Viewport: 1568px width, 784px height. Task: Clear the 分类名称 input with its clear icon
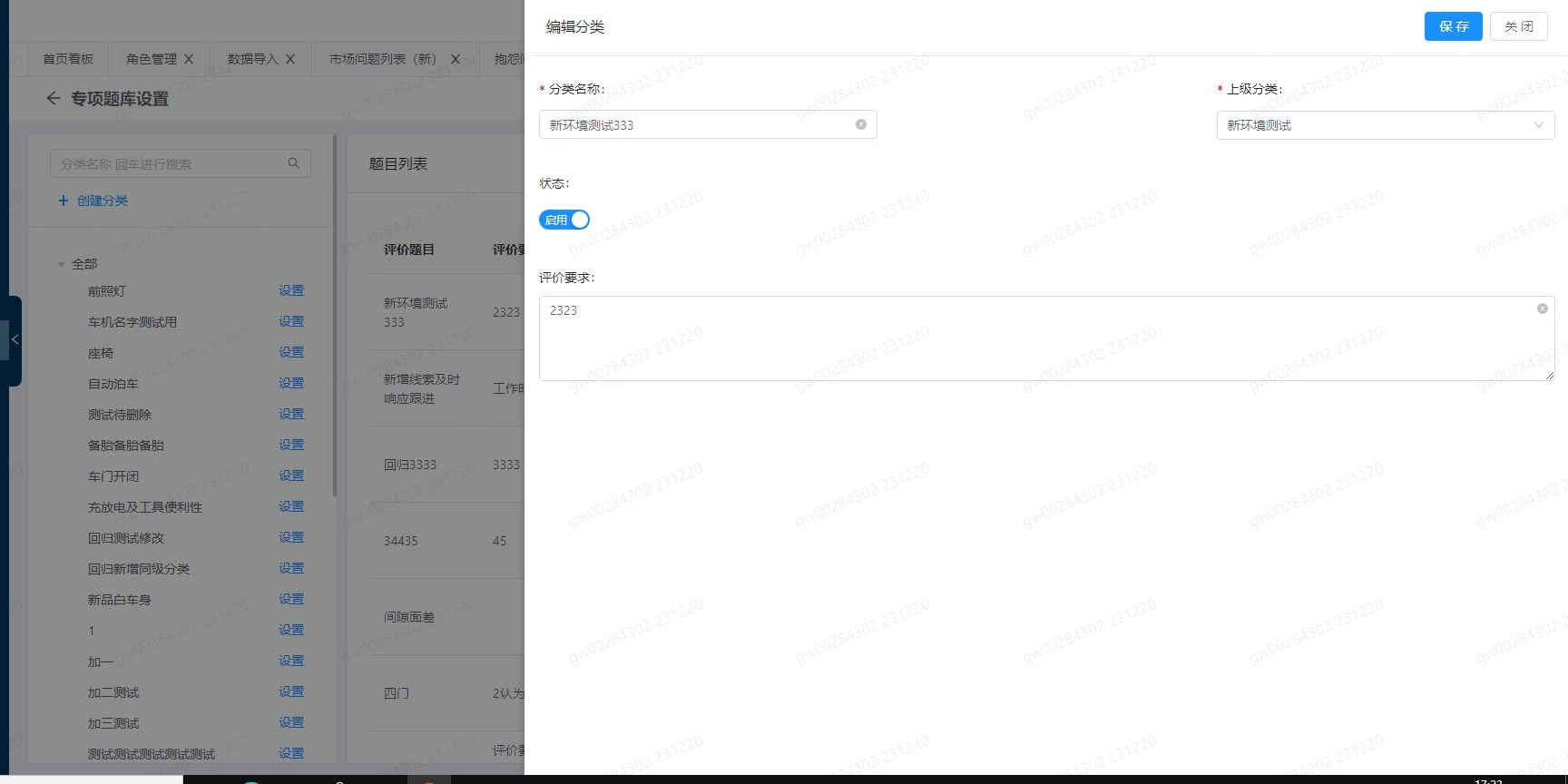pyautogui.click(x=861, y=124)
